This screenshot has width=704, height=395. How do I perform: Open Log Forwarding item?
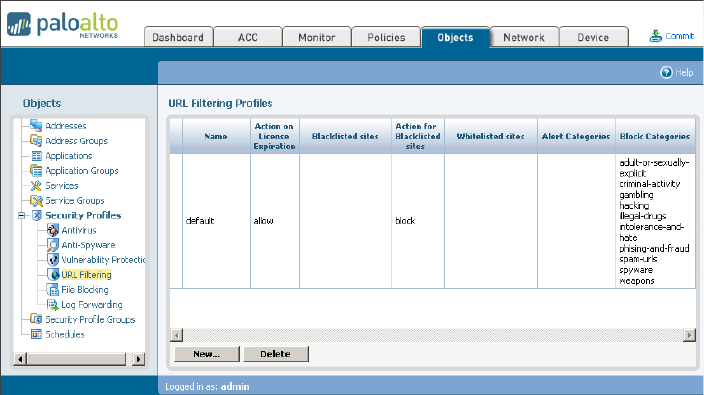[92, 305]
